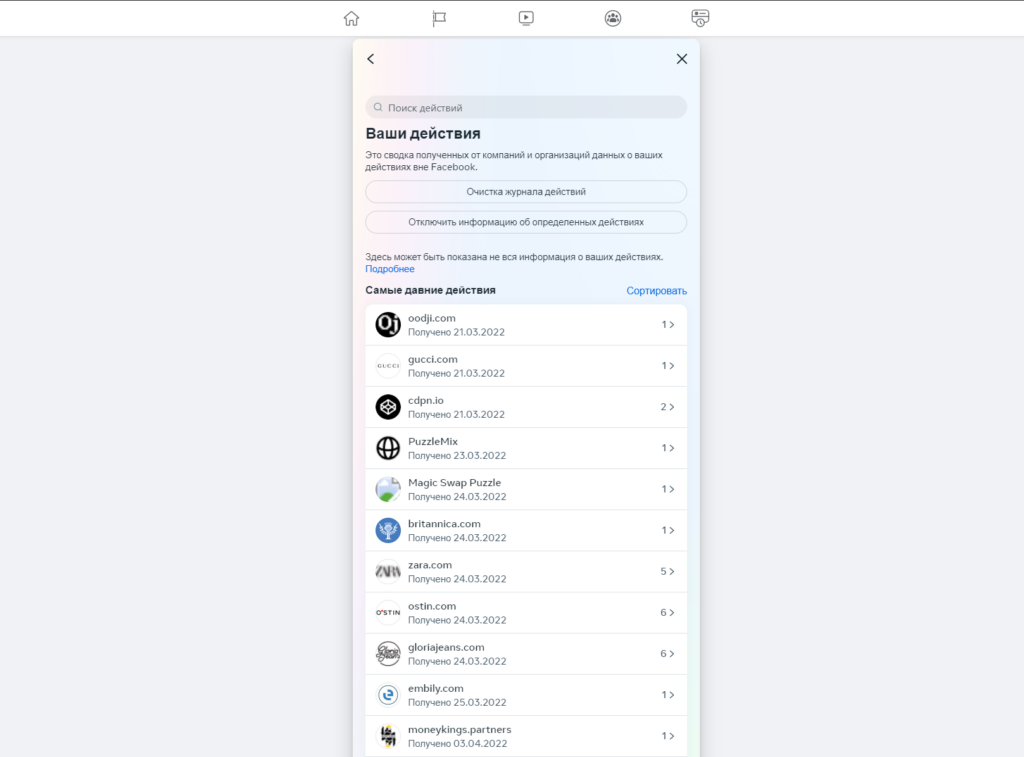This screenshot has width=1024, height=757.
Task: Expand the gucci.com entry chevron
Action: coord(671,366)
